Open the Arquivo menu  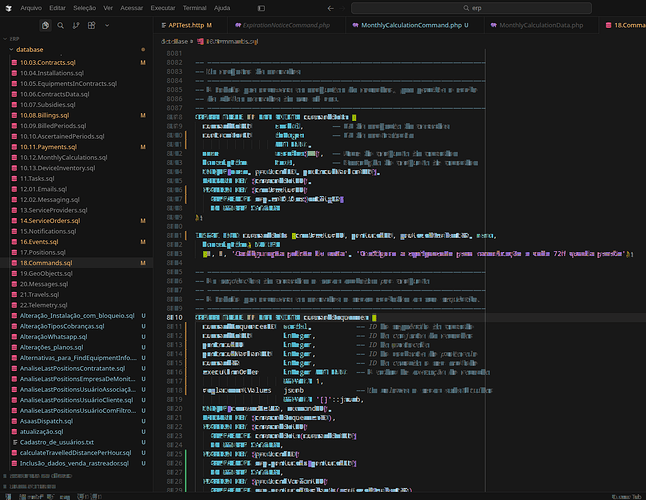(x=31, y=8)
